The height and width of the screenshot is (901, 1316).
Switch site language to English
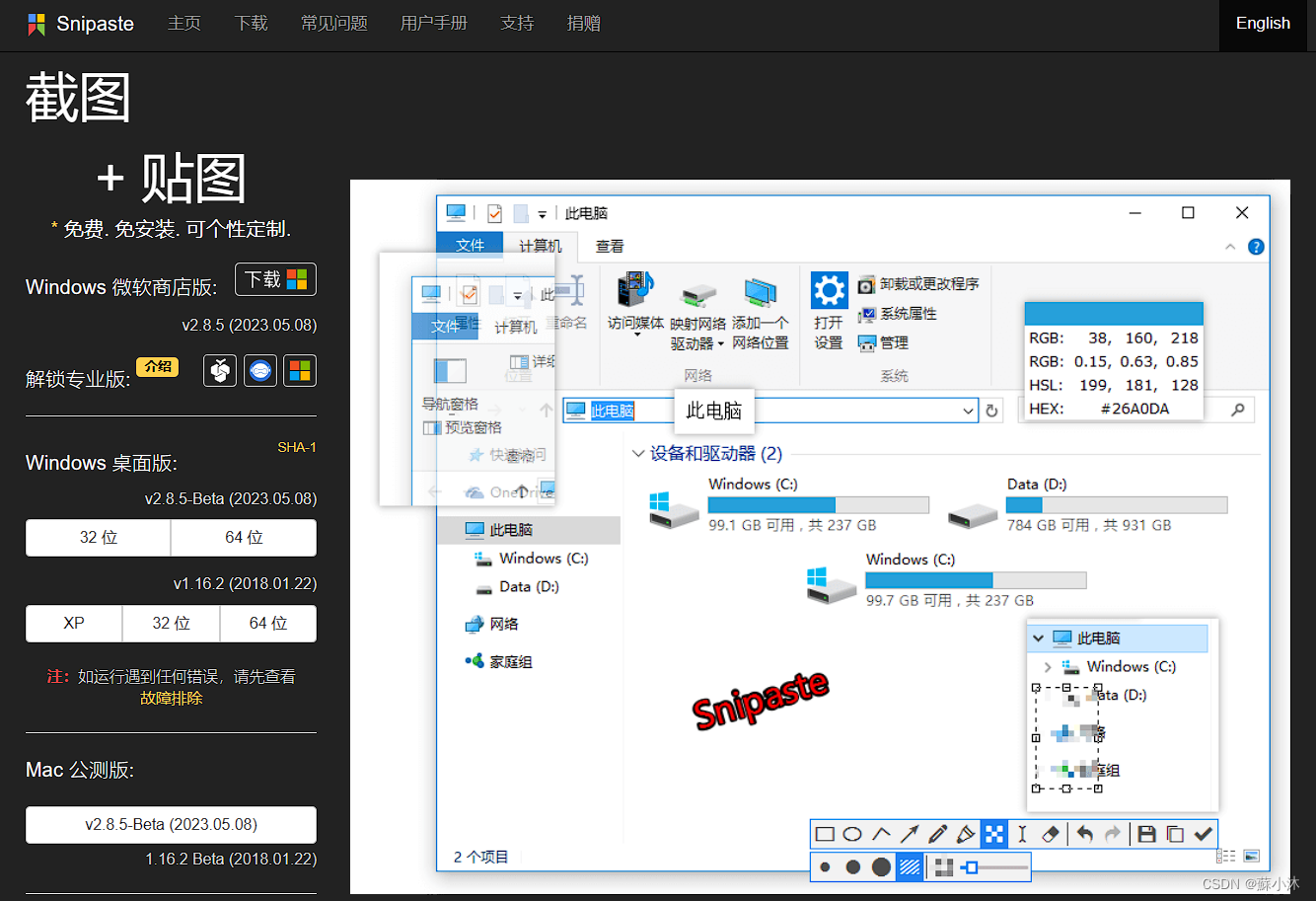pos(1263,24)
